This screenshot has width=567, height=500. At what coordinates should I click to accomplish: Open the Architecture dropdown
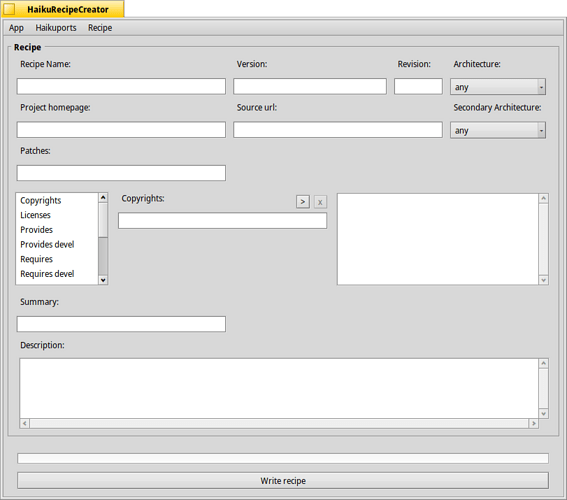tap(498, 87)
